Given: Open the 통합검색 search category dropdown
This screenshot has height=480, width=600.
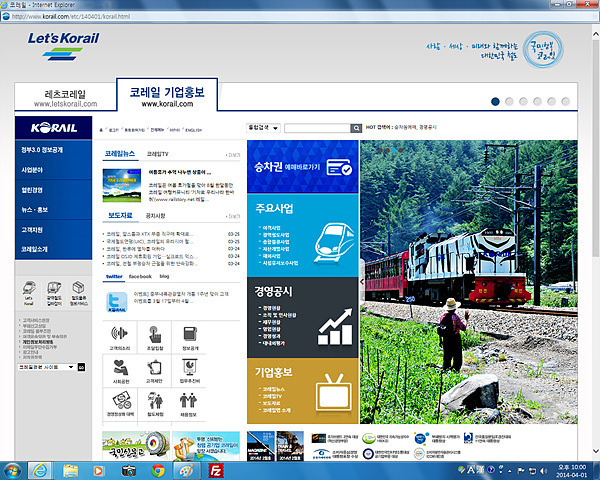Looking at the screenshot, I should (x=263, y=128).
